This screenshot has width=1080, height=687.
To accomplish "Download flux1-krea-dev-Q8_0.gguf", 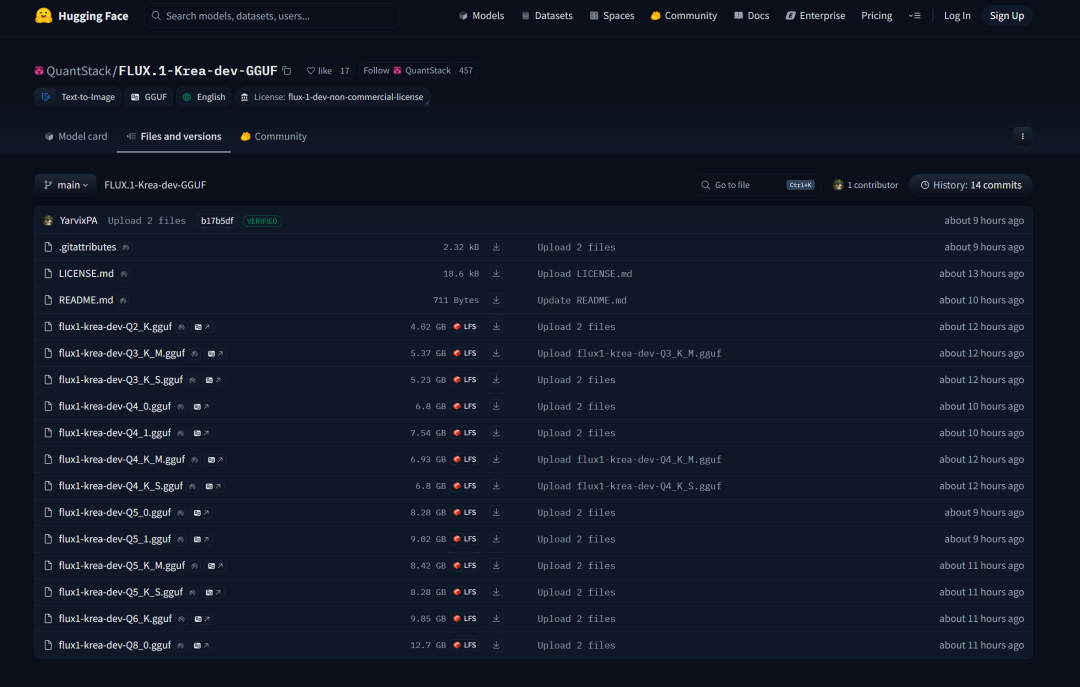I will (x=496, y=645).
